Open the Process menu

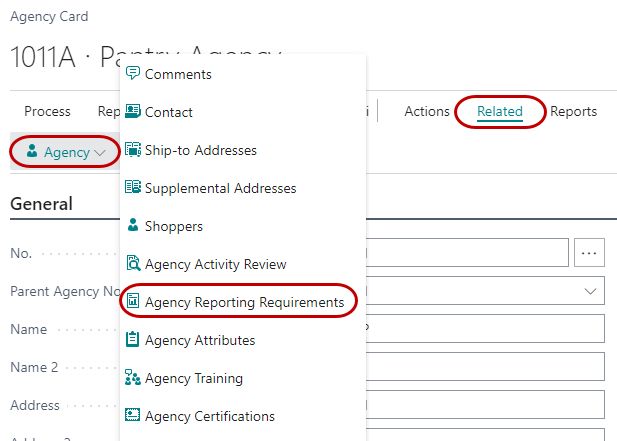47,111
